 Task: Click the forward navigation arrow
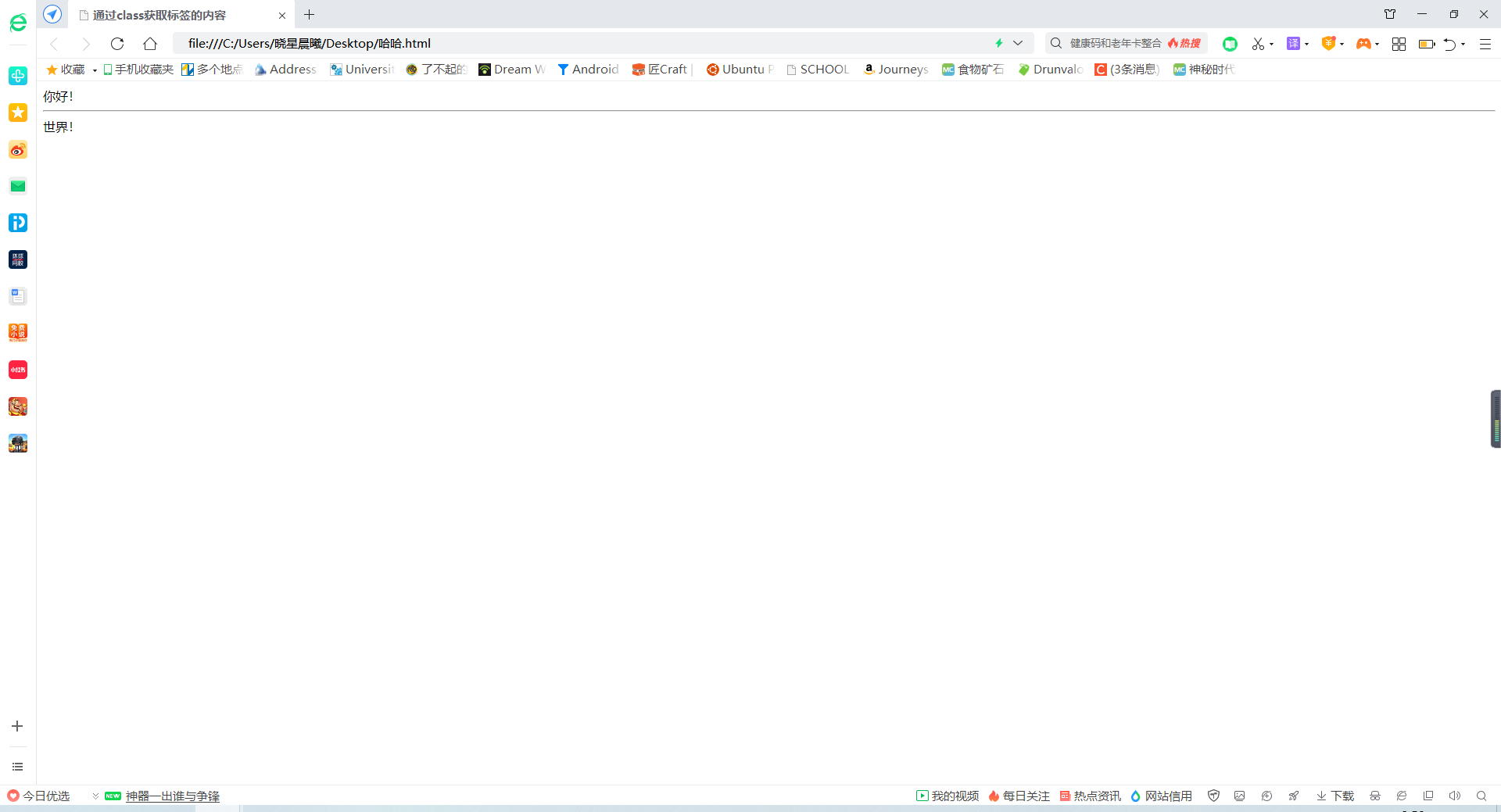[x=86, y=44]
